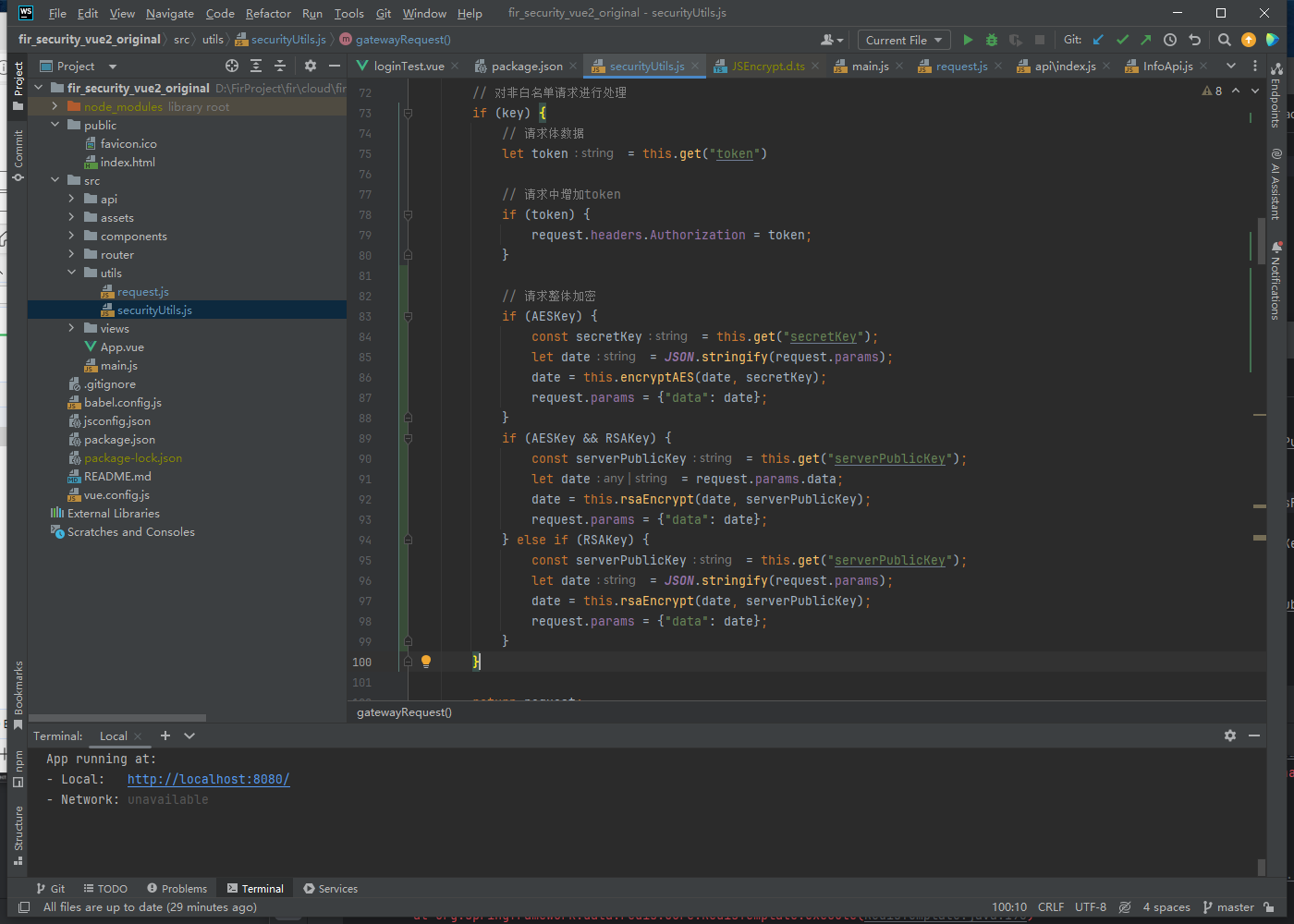The image size is (1294, 924).
Task: Click Project panel horizontal scrollbar
Action: [x=117, y=718]
